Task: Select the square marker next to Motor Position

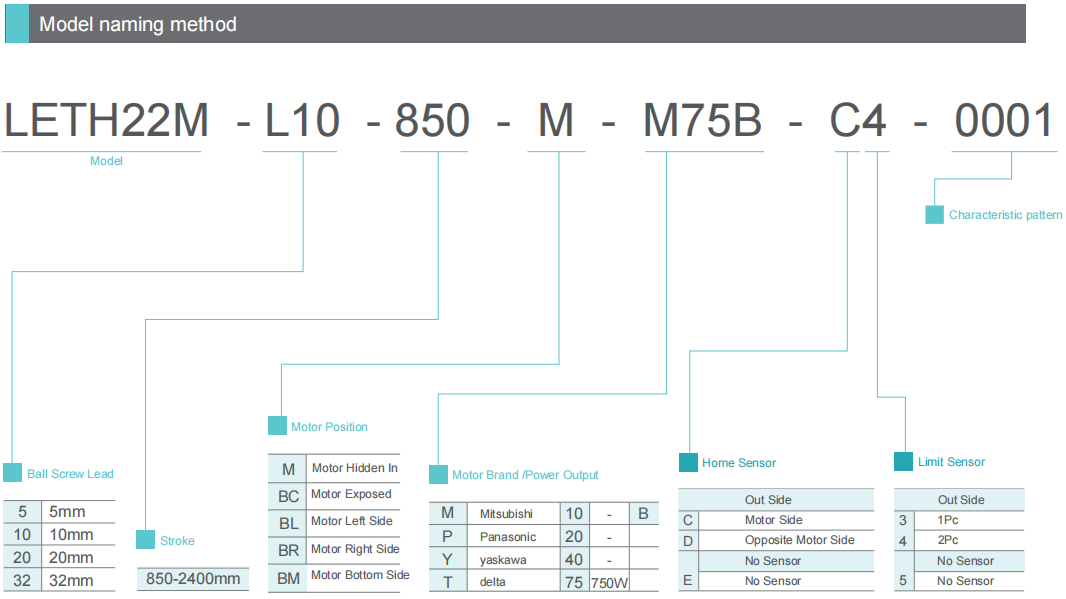Action: pos(277,426)
